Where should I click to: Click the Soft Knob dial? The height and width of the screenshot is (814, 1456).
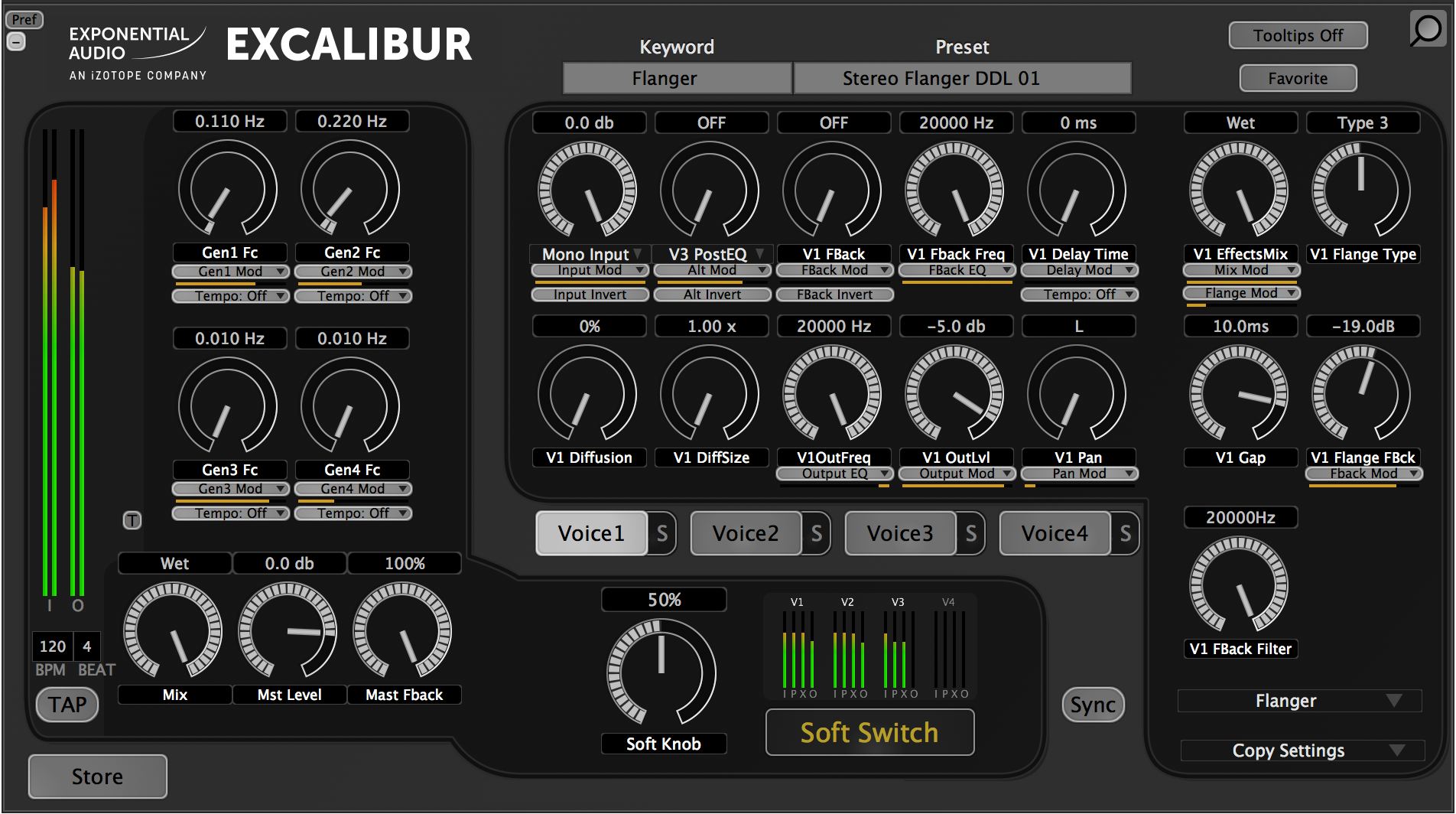click(x=661, y=672)
